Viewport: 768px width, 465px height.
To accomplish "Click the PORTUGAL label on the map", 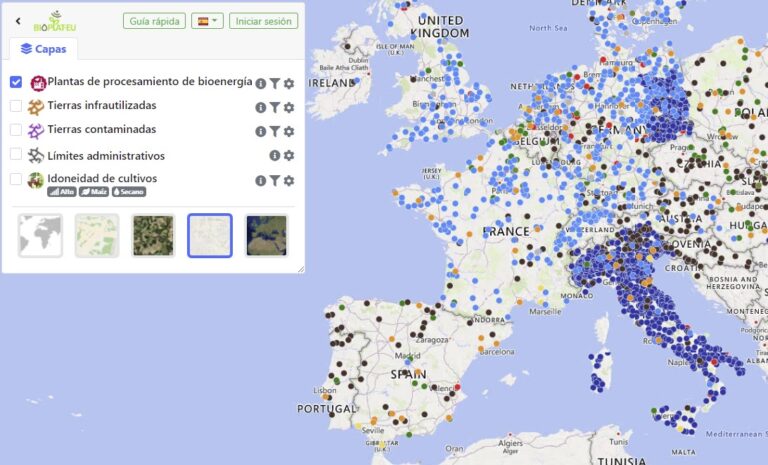I will coord(327,409).
